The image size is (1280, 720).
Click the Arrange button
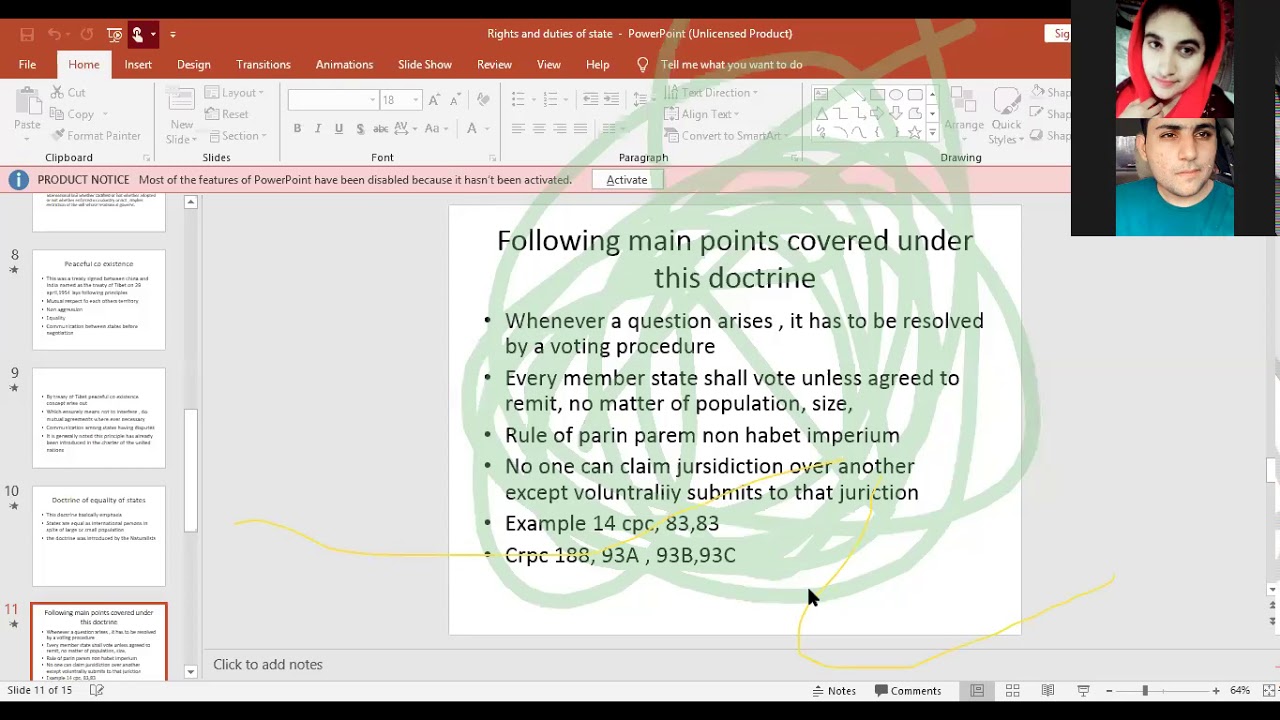click(x=964, y=114)
